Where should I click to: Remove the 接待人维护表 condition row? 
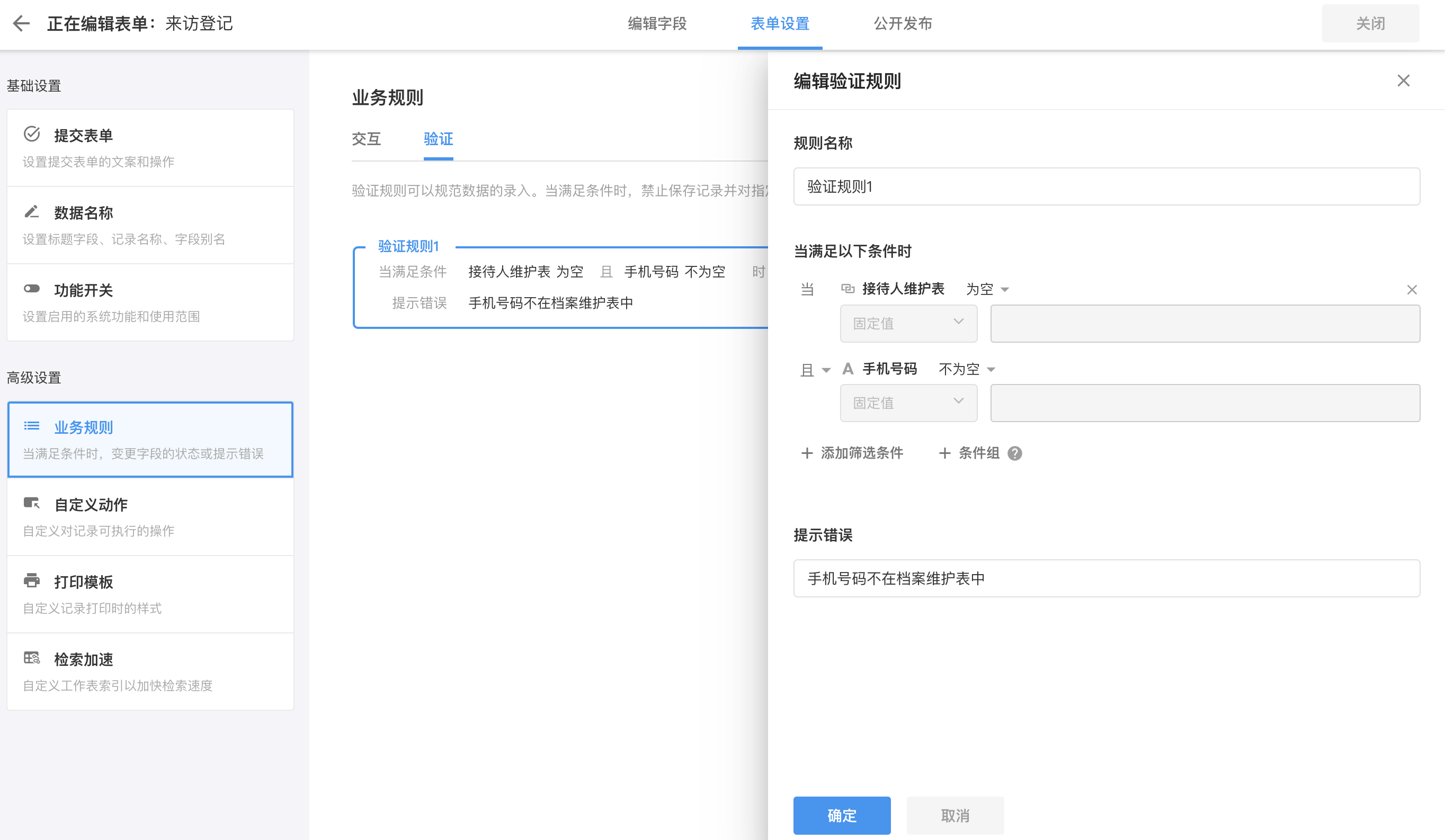point(1412,290)
